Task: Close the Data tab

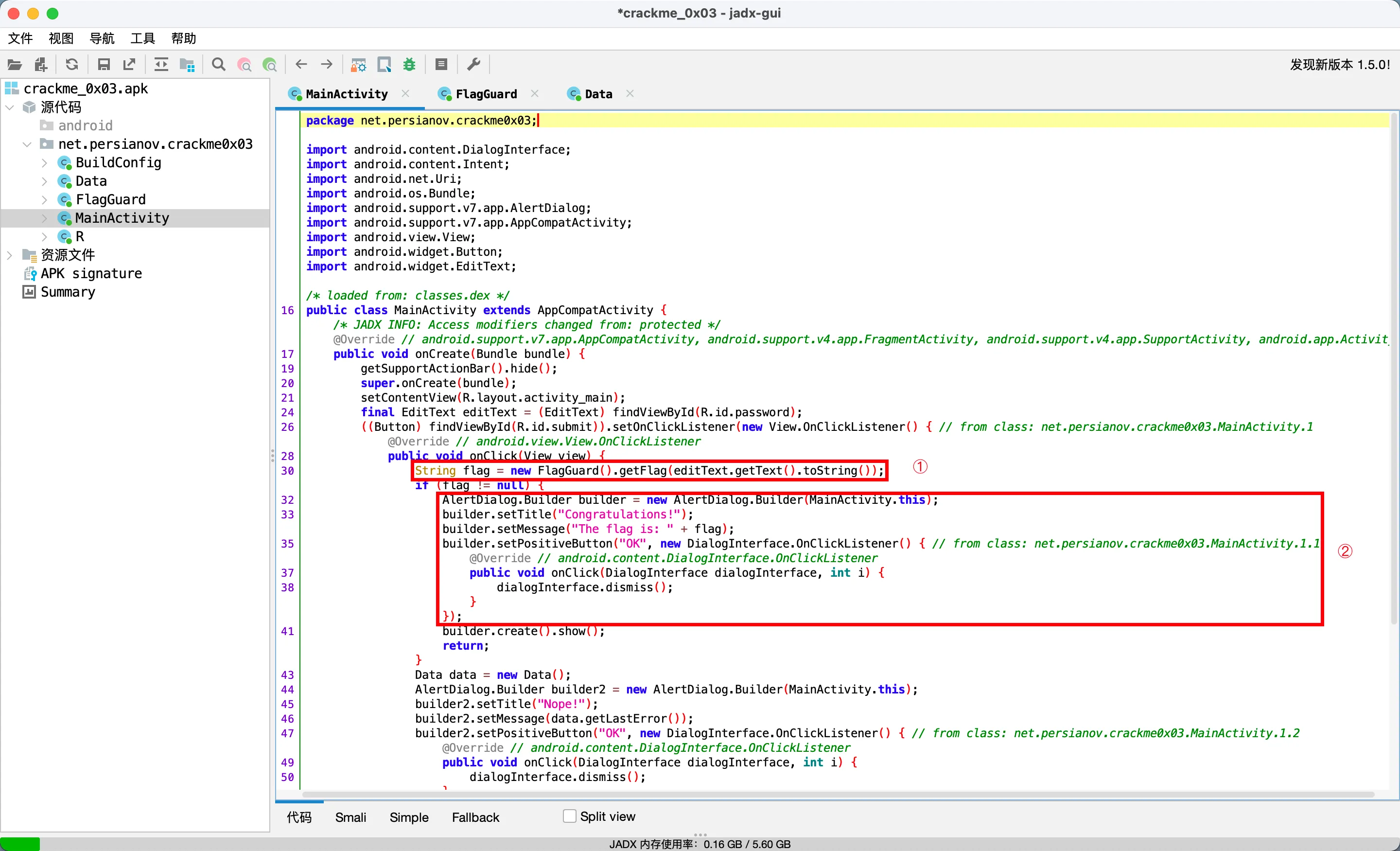Action: (630, 94)
